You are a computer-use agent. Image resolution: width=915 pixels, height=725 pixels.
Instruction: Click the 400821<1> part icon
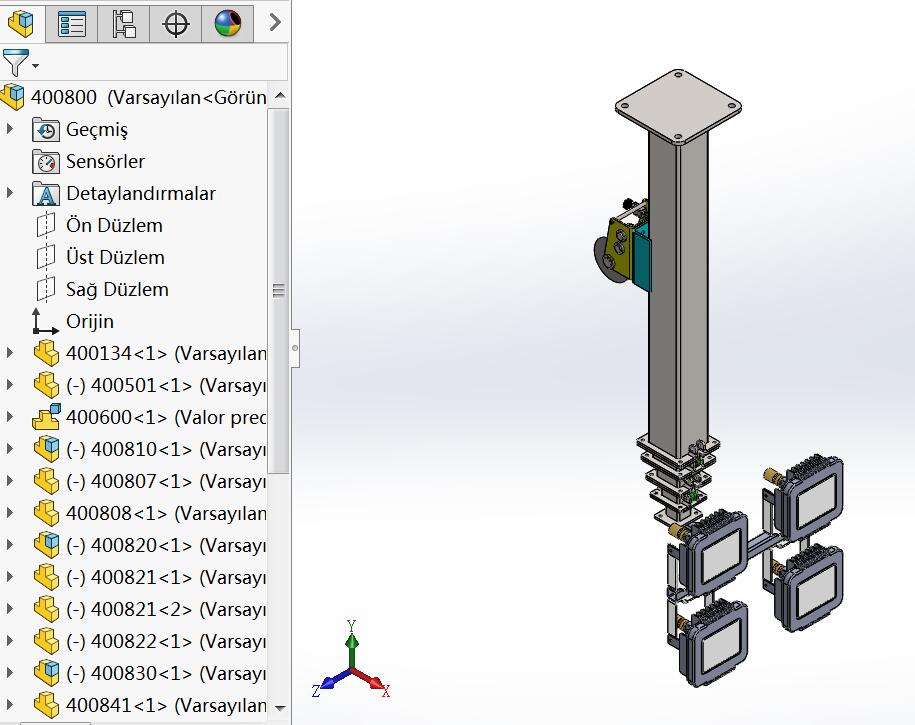click(x=46, y=577)
